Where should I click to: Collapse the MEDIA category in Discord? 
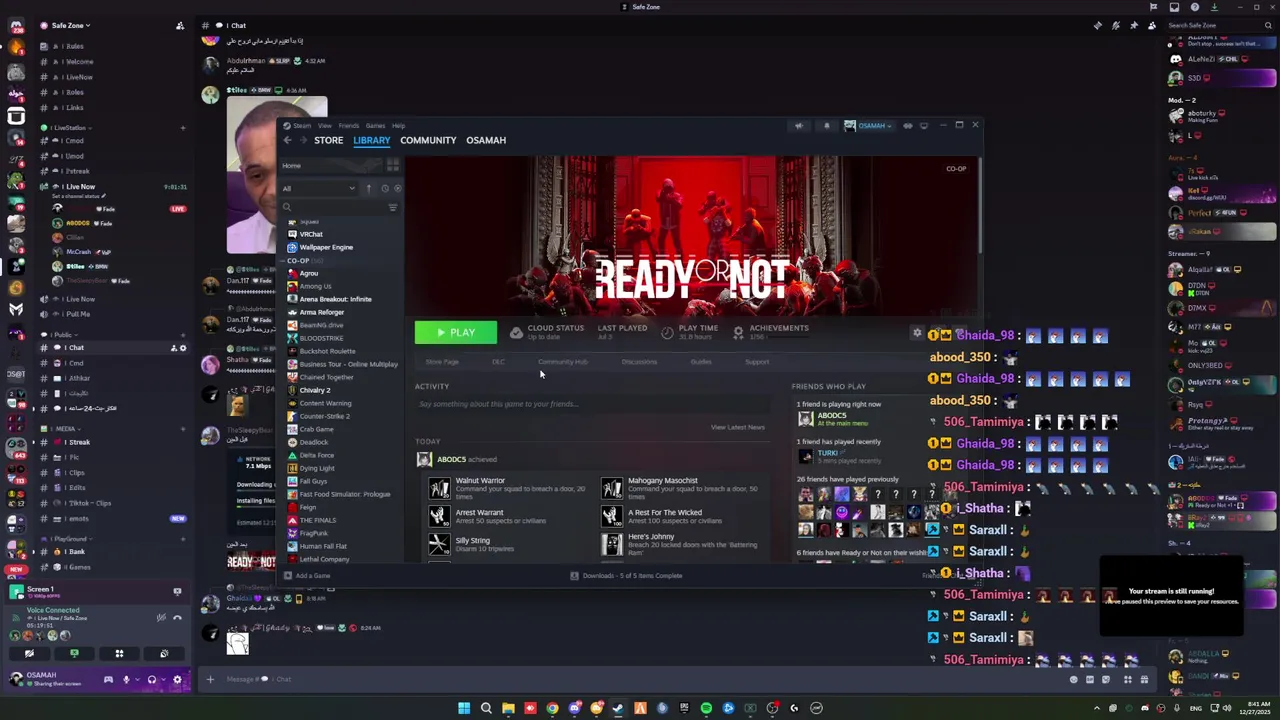[x=66, y=428]
